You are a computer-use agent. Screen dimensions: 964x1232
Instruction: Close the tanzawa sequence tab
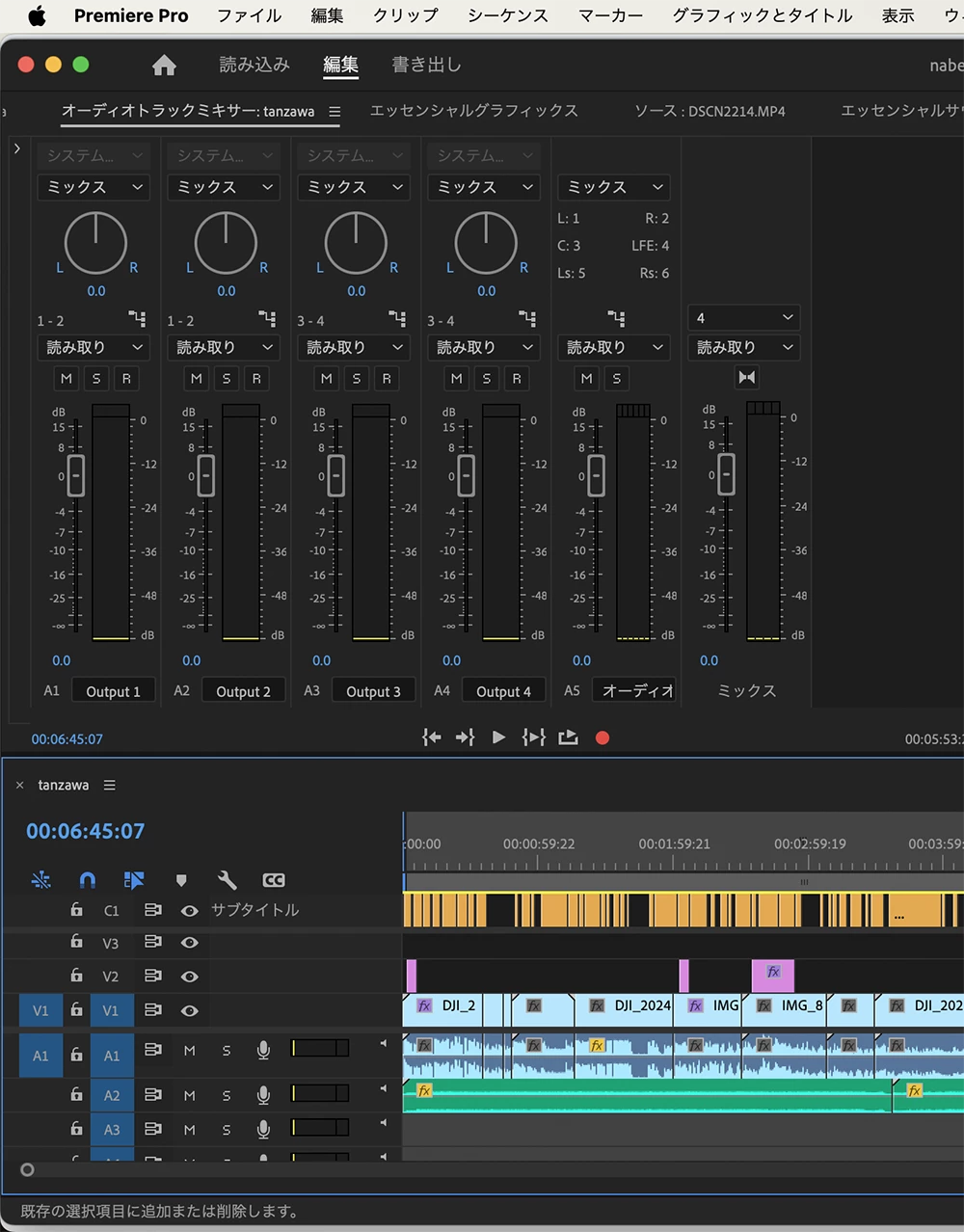(x=19, y=786)
